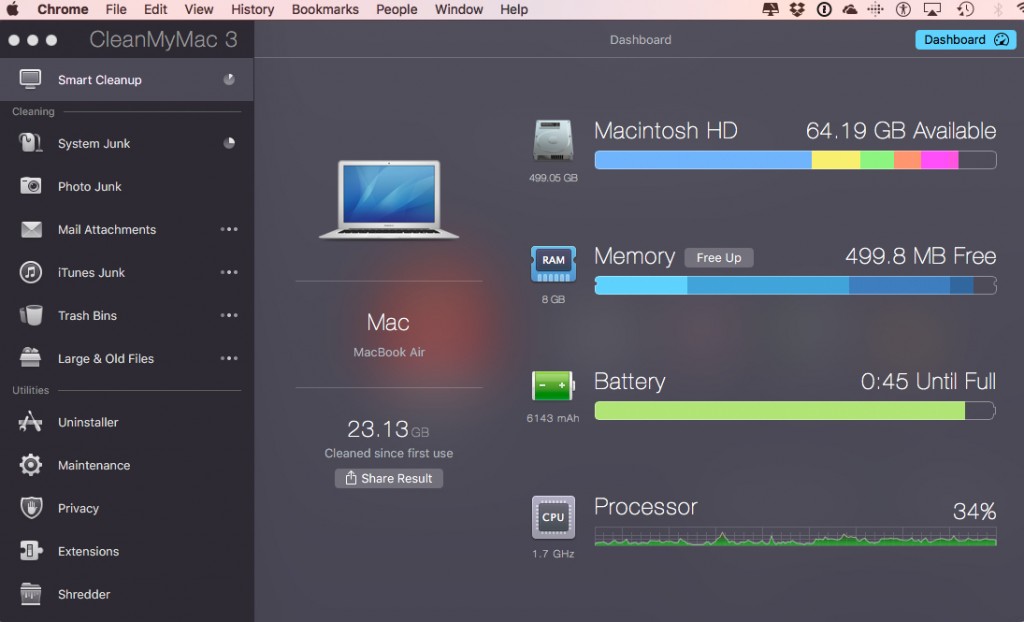The width and height of the screenshot is (1024, 622).
Task: Select the System Junk mouse icon
Action: point(30,142)
